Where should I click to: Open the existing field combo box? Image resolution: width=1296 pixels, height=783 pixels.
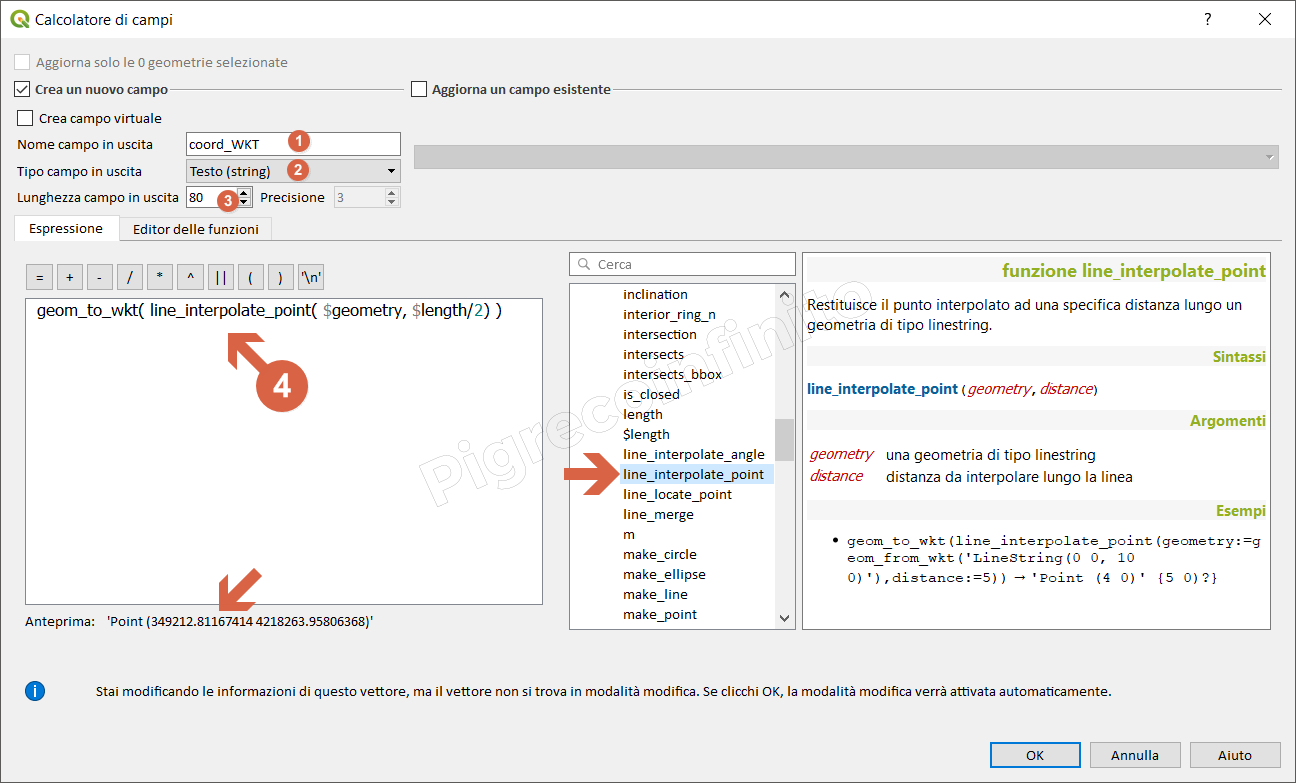click(846, 158)
